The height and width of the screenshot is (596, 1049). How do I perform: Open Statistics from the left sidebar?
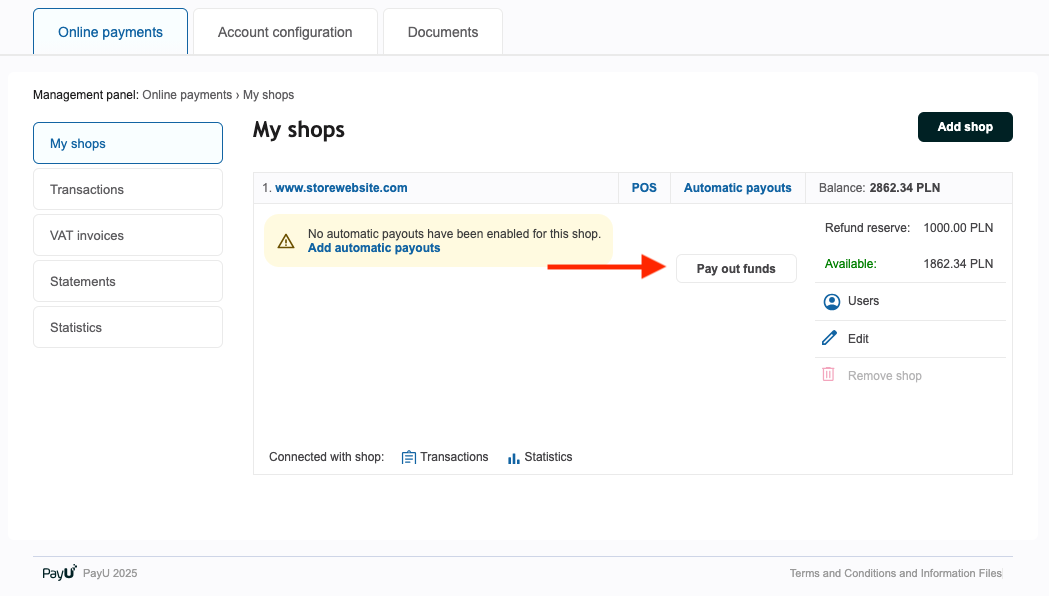pos(127,327)
